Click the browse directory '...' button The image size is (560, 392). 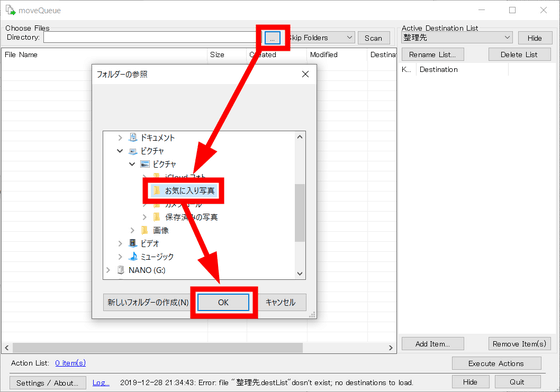pos(272,38)
